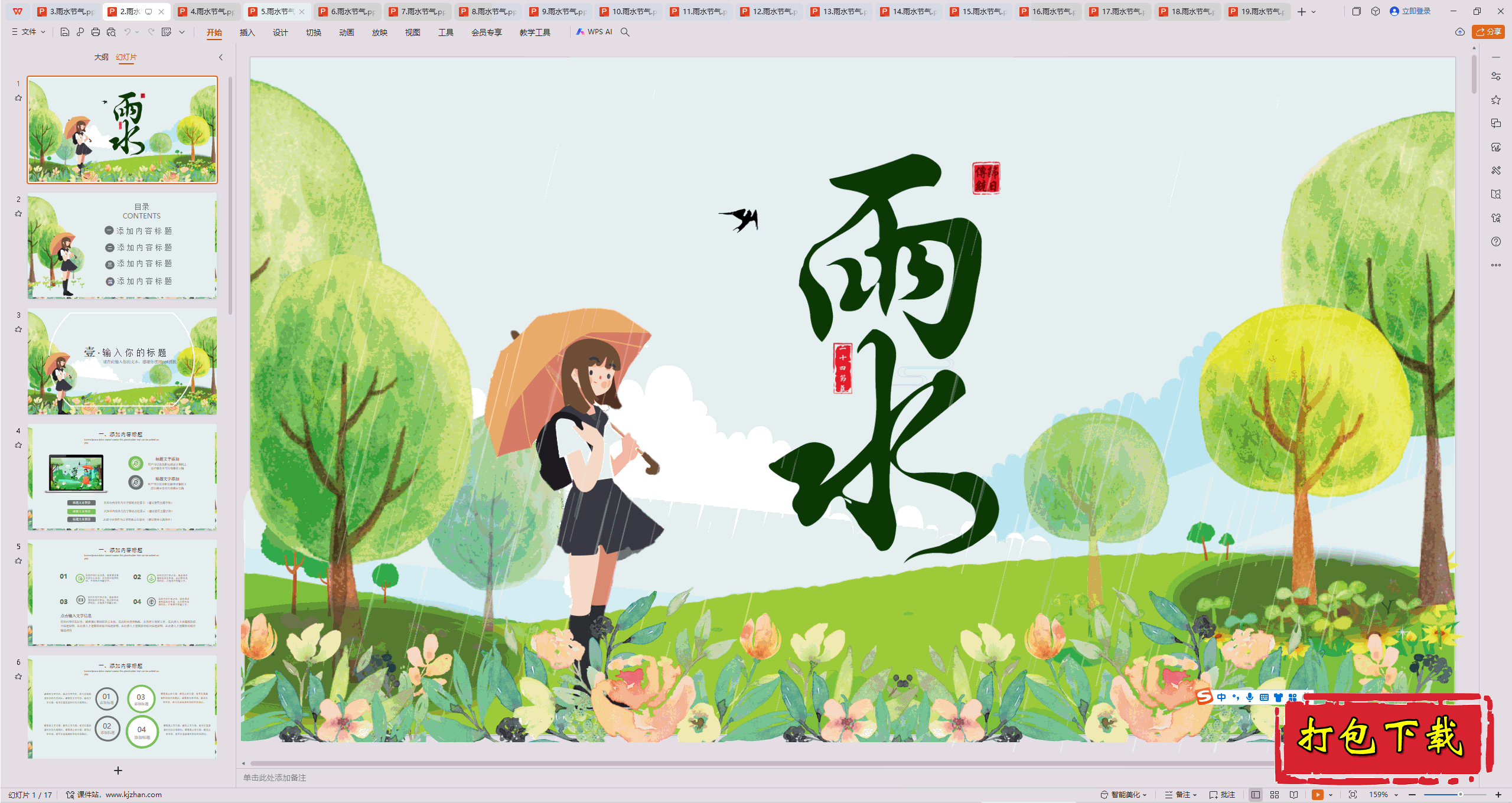Image resolution: width=1512 pixels, height=803 pixels.
Task: Open the search magnifier beside WPS AI
Action: 625,32
